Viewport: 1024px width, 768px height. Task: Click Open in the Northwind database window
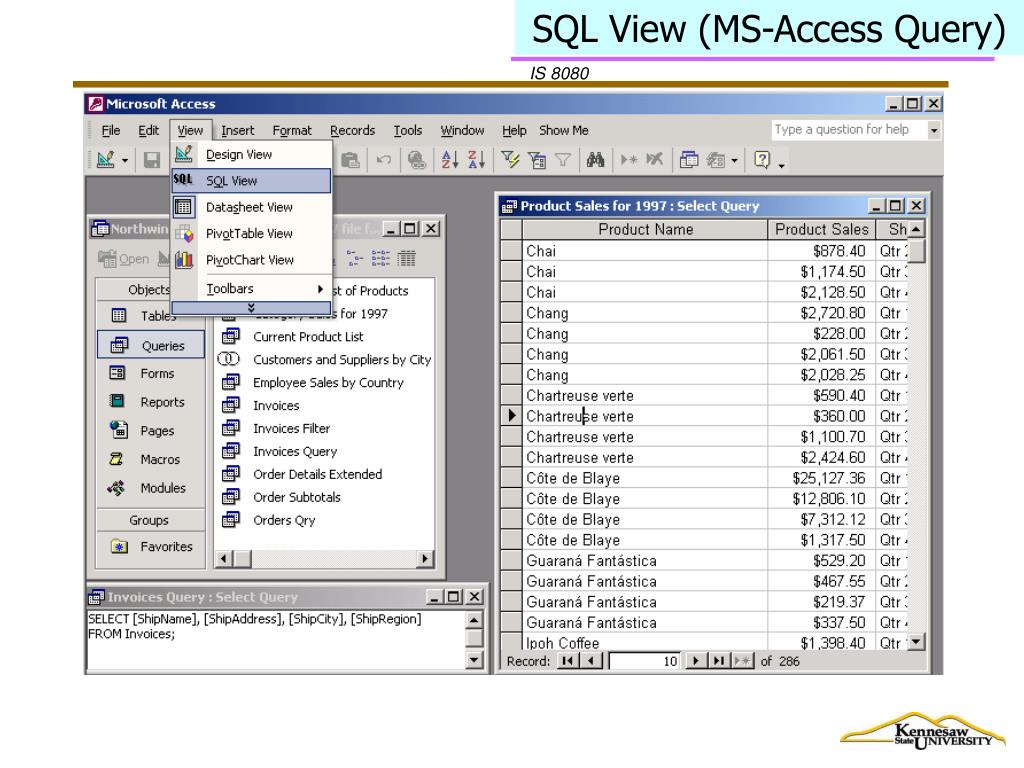tap(125, 259)
